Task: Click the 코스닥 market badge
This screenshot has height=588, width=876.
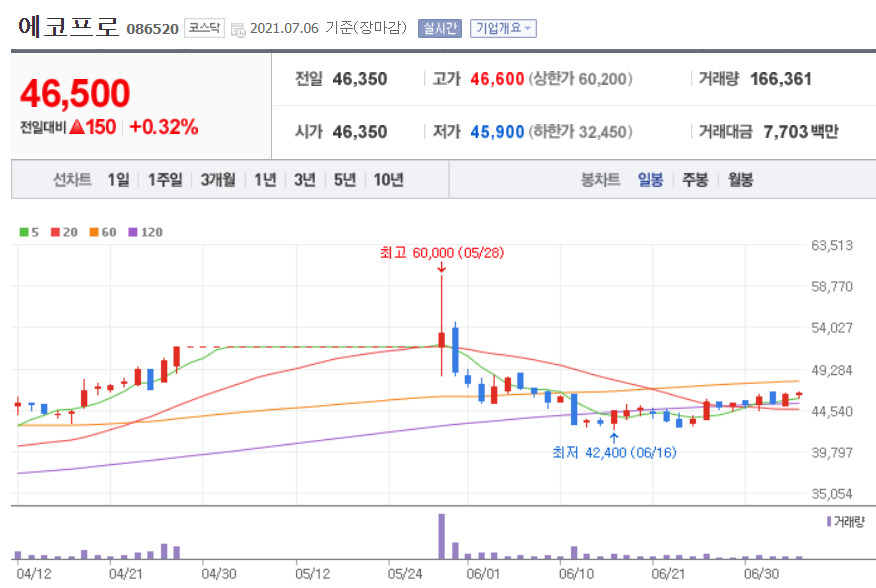Action: click(x=204, y=28)
